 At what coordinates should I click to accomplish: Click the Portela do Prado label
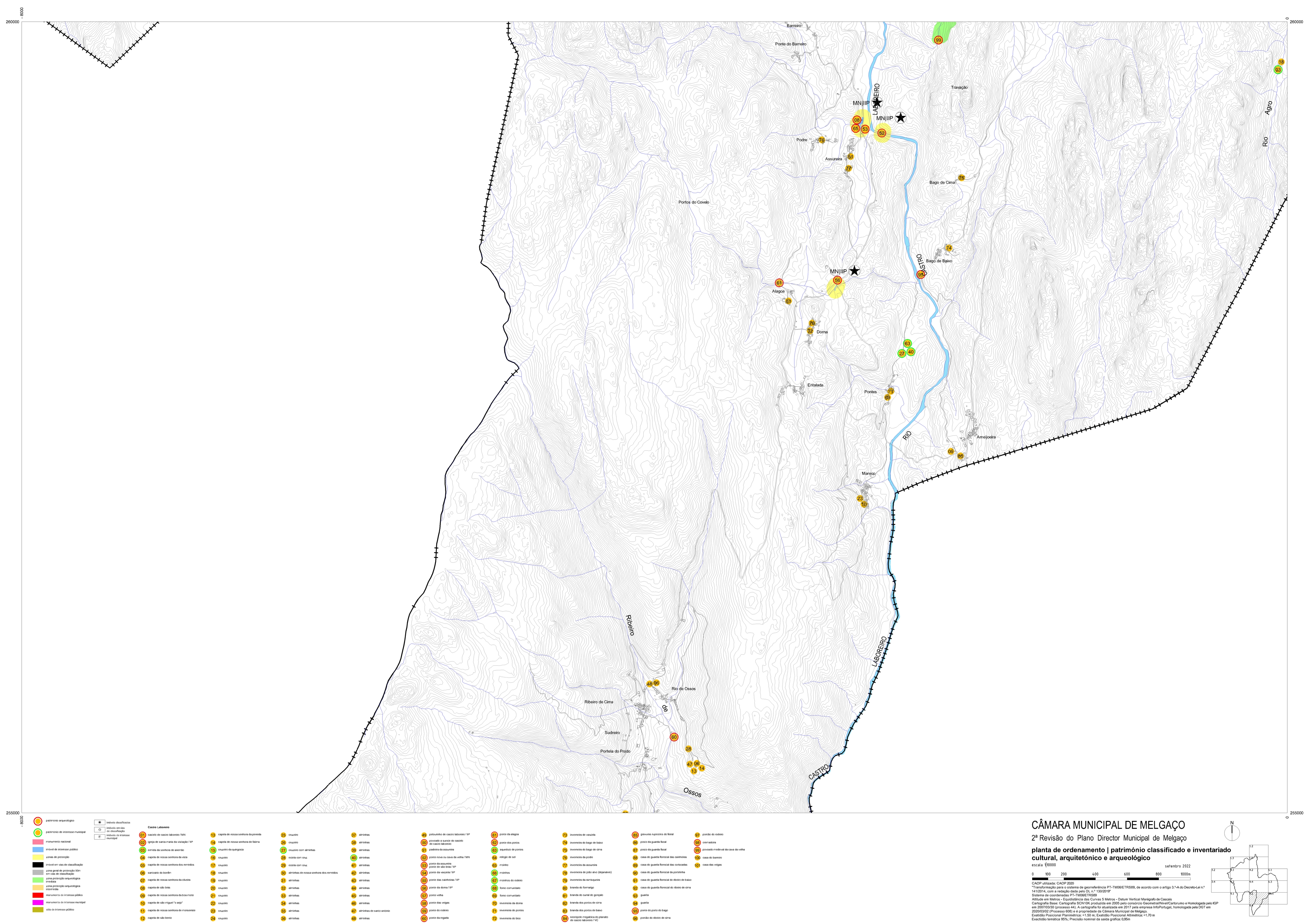(616, 751)
